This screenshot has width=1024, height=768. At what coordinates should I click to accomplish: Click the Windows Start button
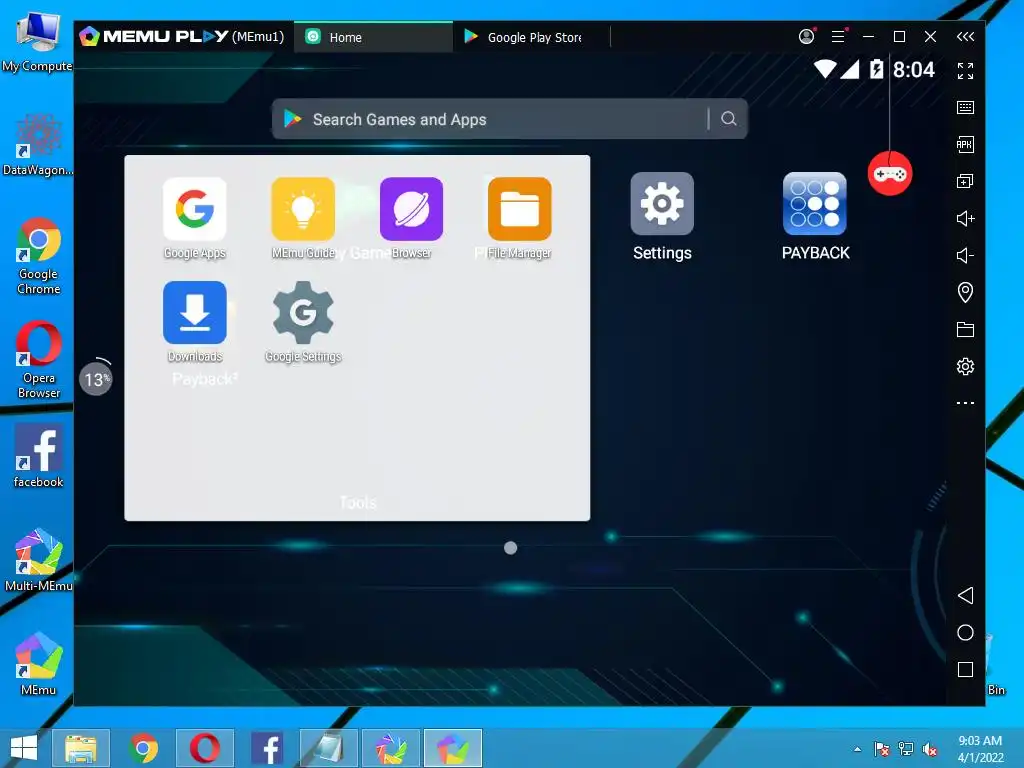point(24,748)
